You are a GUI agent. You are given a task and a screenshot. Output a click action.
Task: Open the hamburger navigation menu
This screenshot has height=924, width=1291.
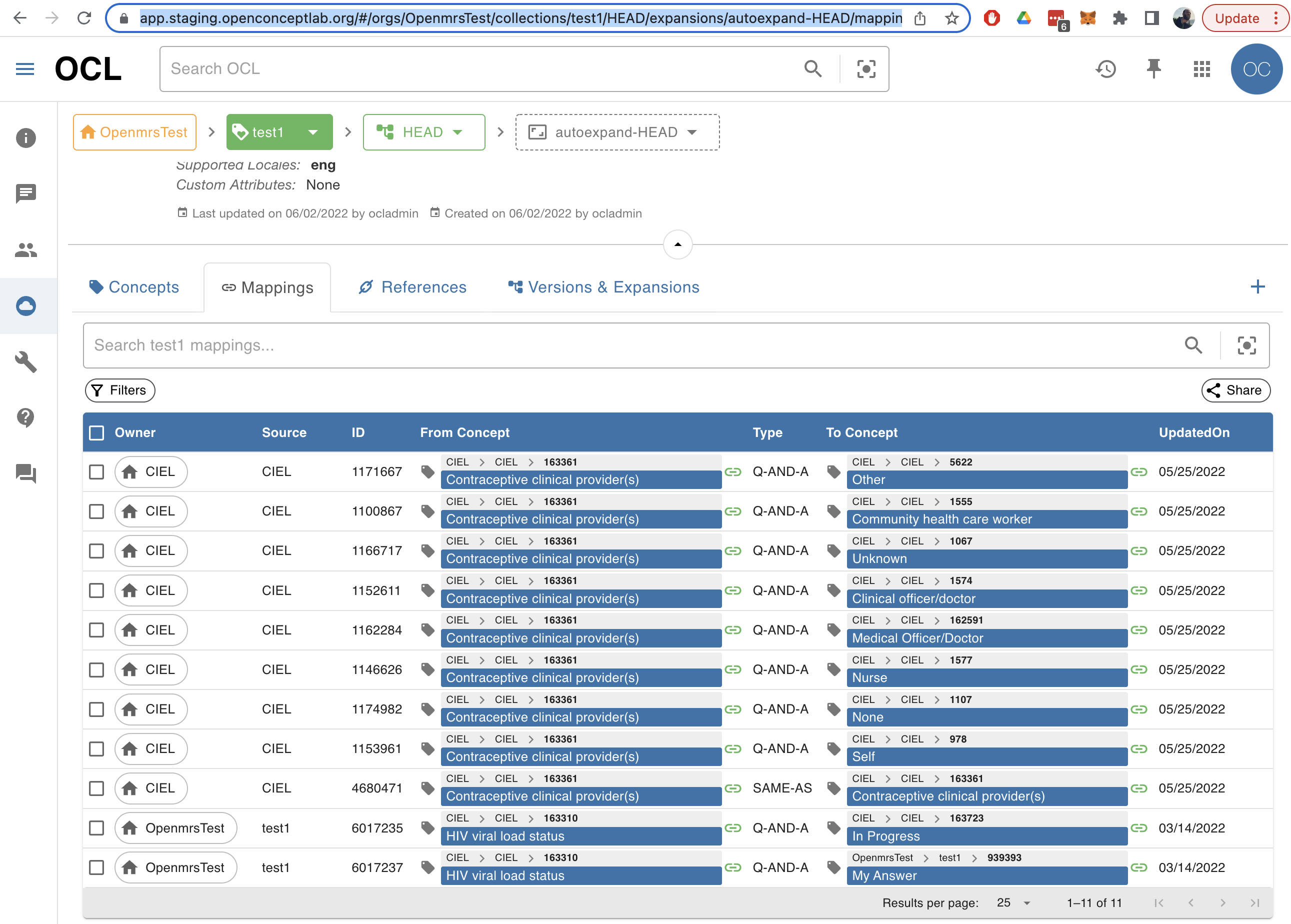24,69
